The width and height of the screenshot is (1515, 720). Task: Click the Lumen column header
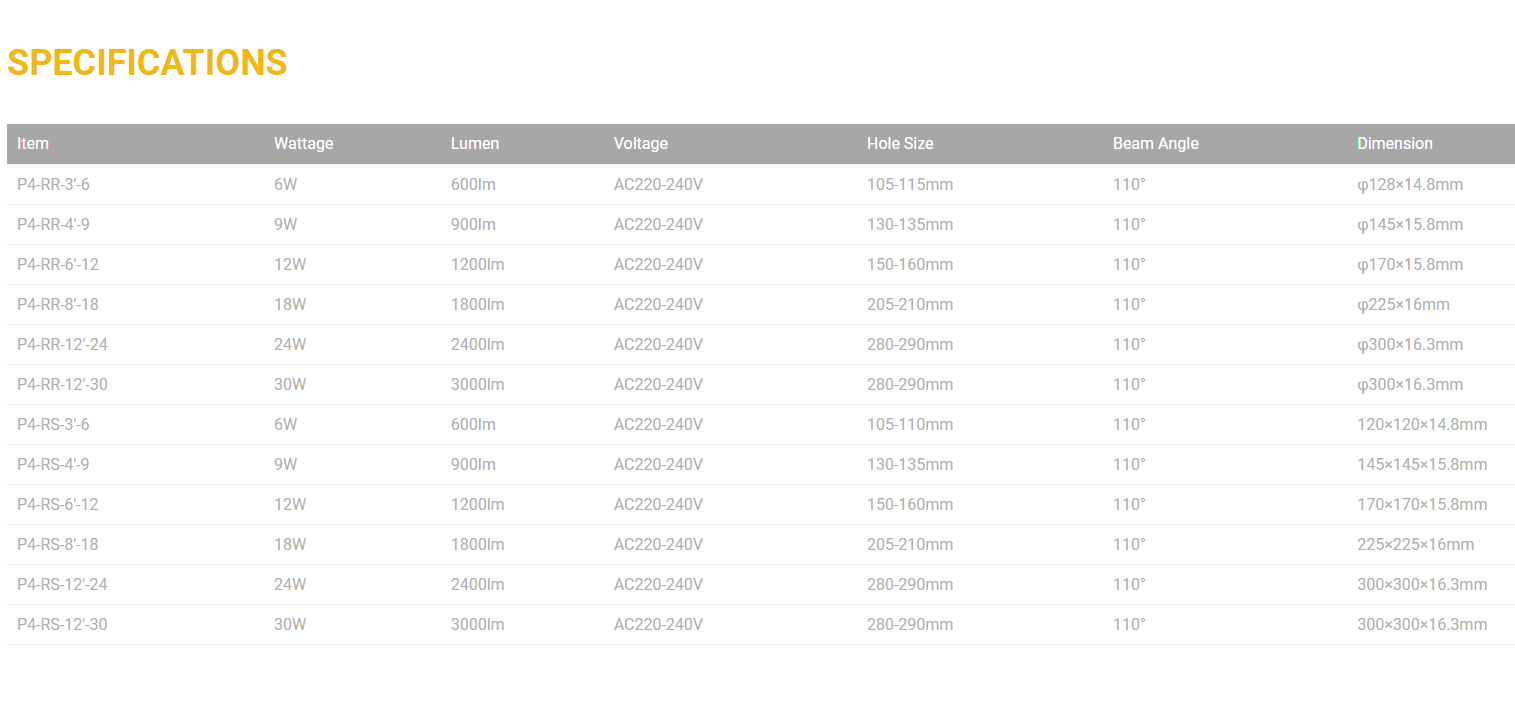click(x=474, y=144)
